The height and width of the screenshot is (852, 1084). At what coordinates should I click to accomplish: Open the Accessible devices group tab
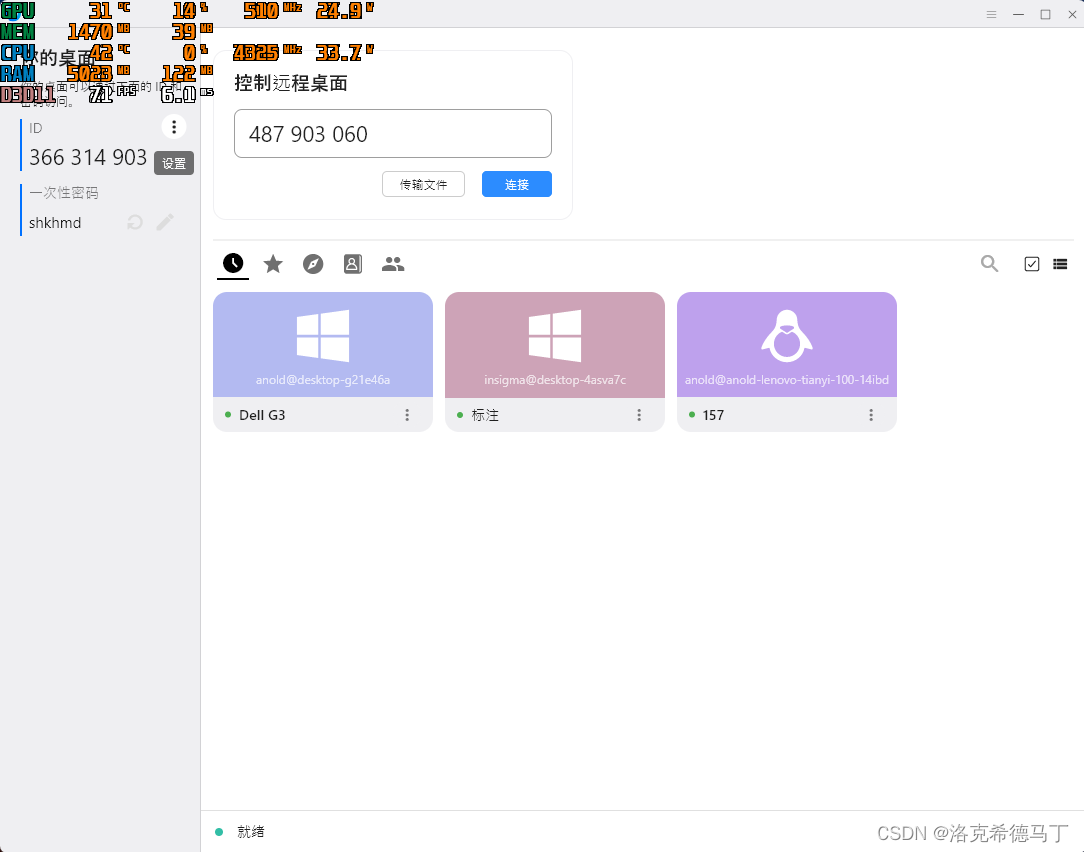393,263
